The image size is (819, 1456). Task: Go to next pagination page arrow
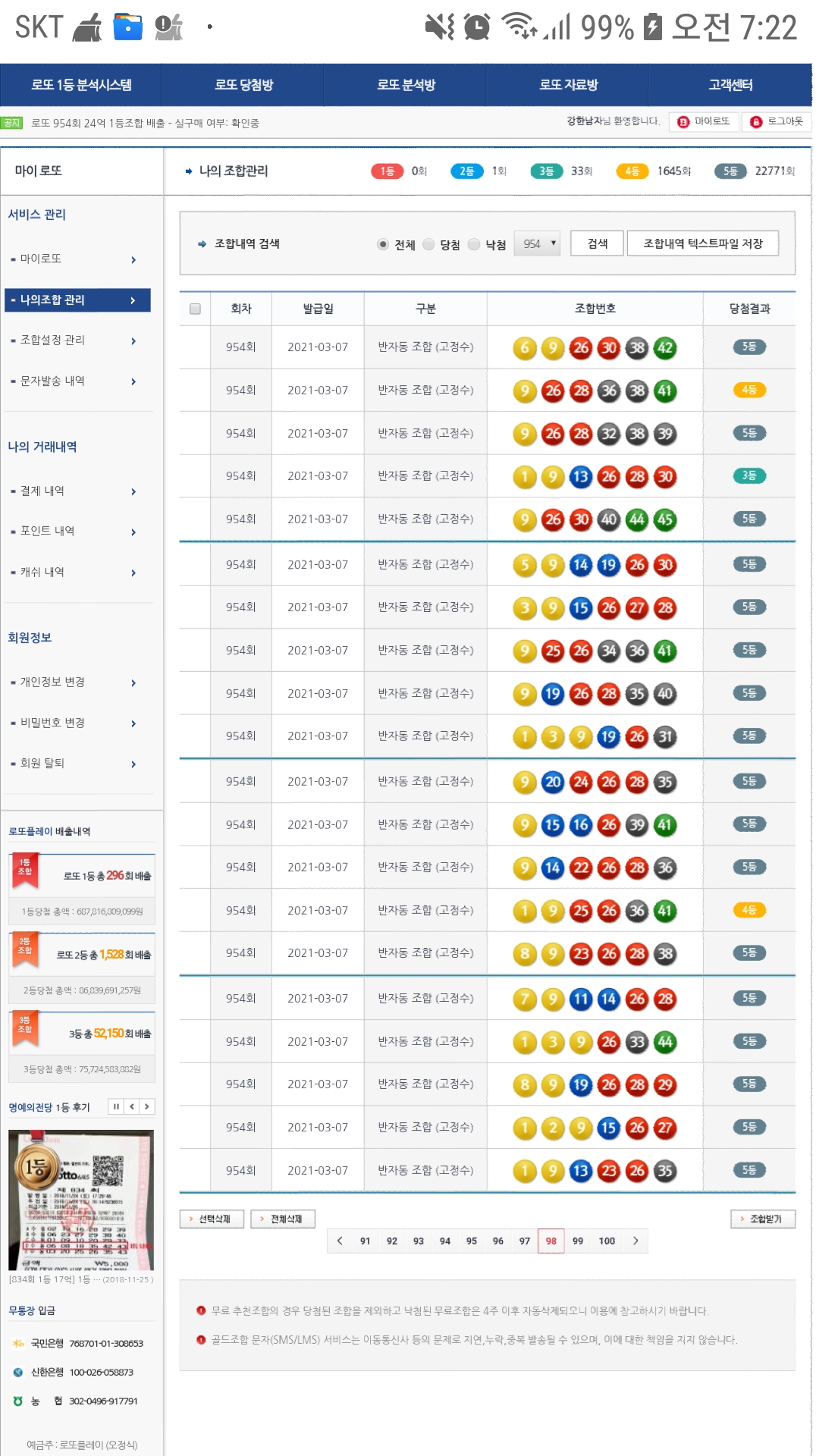[635, 1241]
